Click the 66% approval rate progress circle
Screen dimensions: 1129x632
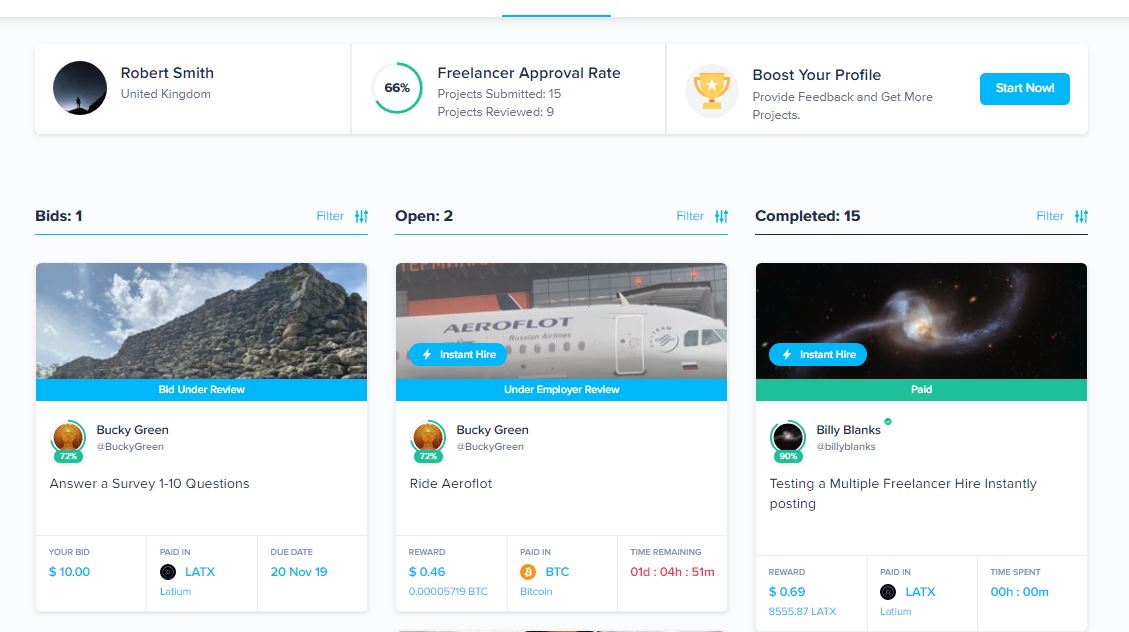(x=397, y=88)
